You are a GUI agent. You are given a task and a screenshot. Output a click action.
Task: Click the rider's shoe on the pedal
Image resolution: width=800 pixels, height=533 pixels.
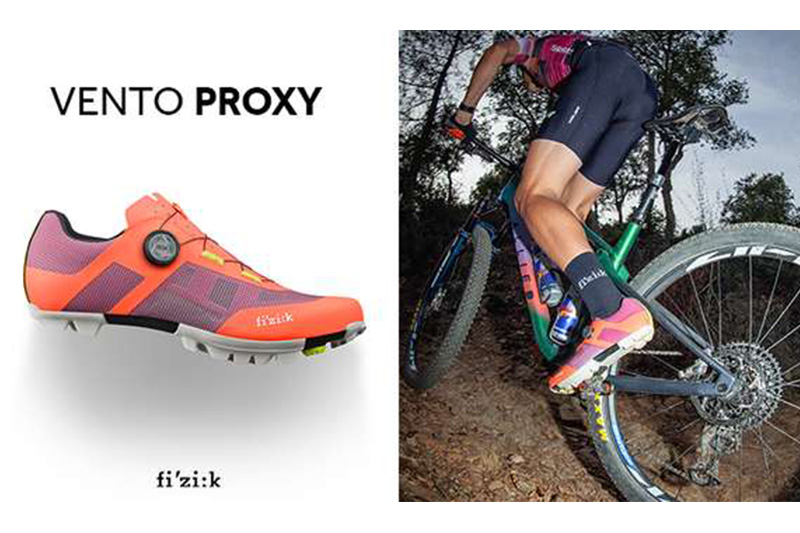coord(601,343)
